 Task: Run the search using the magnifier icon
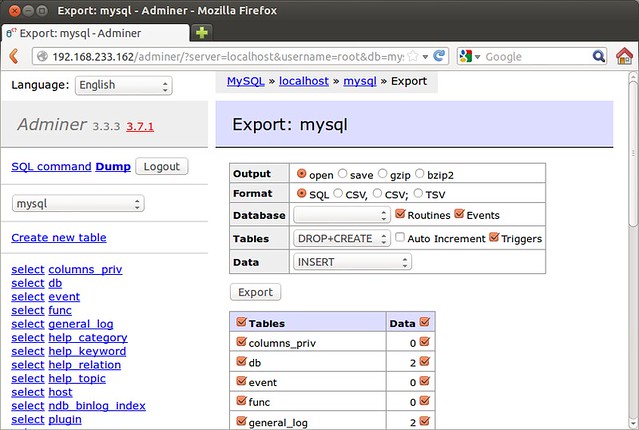(598, 56)
